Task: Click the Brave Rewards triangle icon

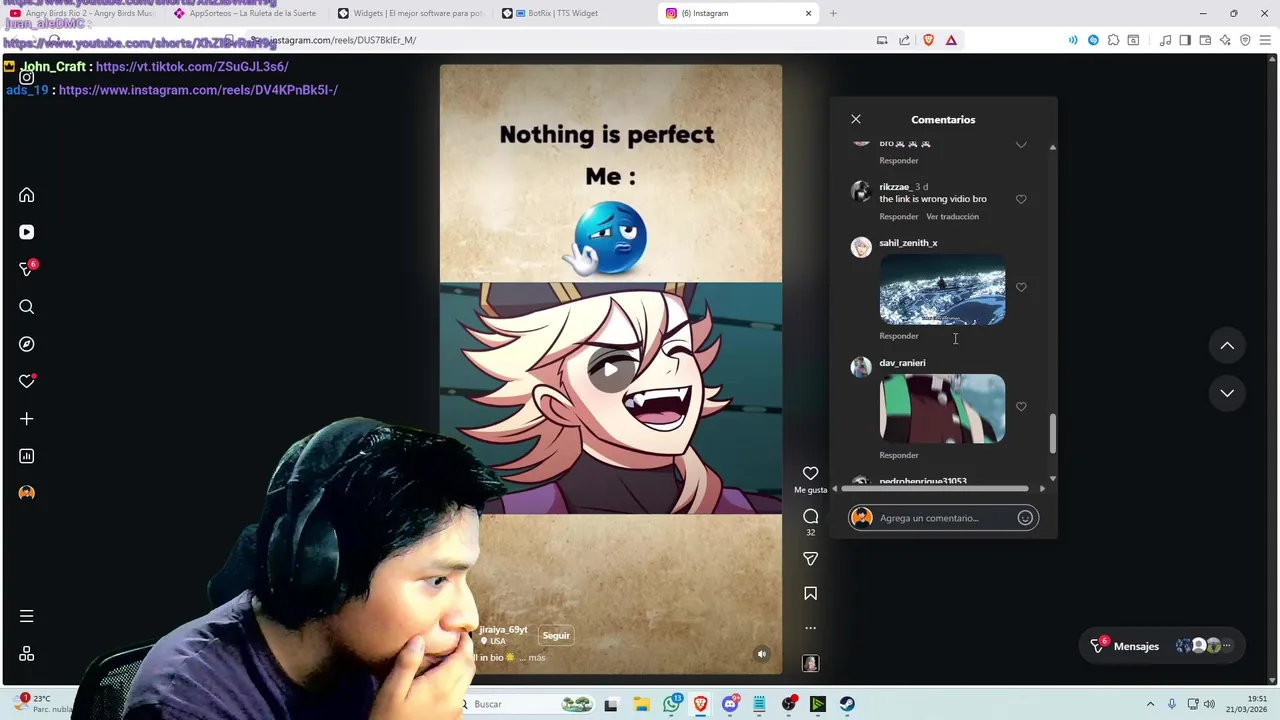Action: coord(951,40)
